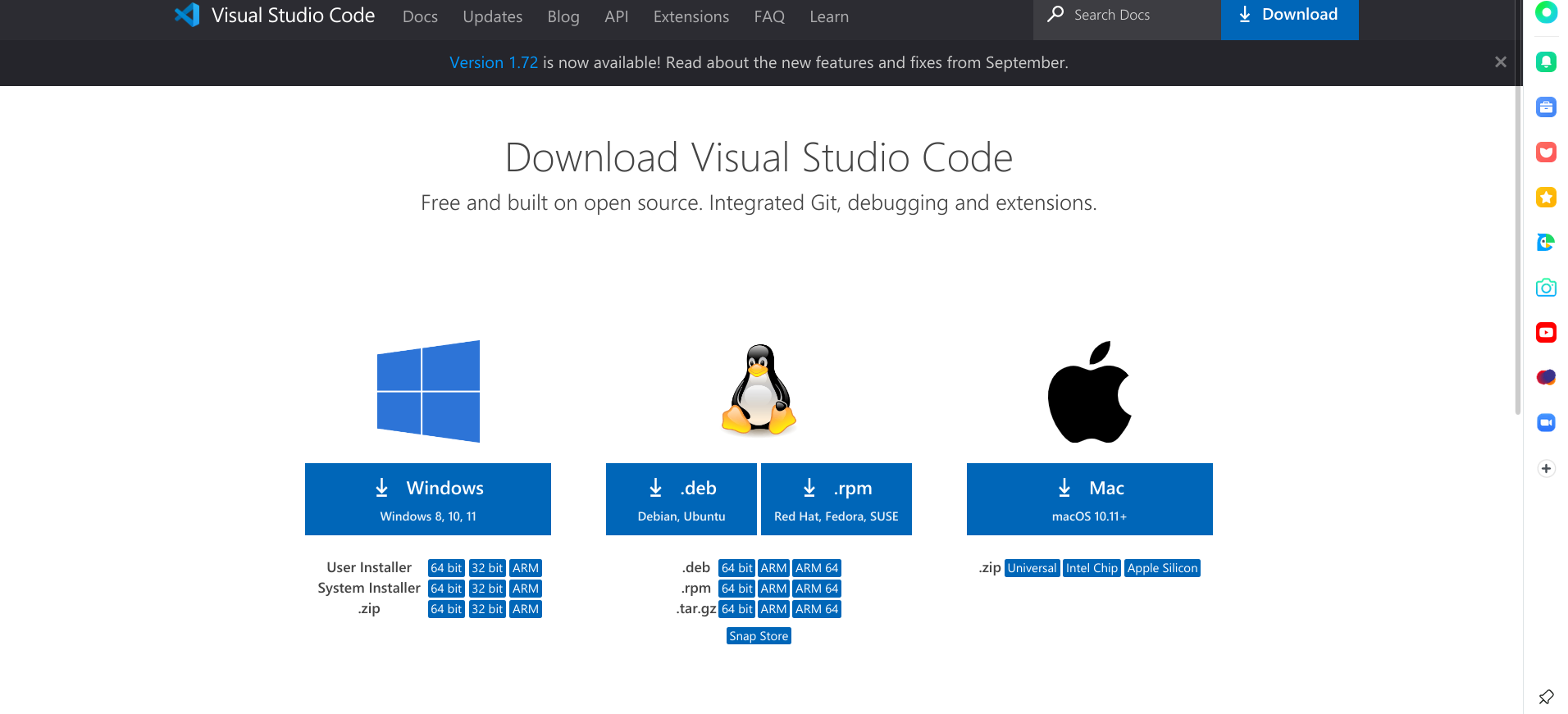
Task: Click the Linux Tux penguin logo
Action: [x=759, y=389]
